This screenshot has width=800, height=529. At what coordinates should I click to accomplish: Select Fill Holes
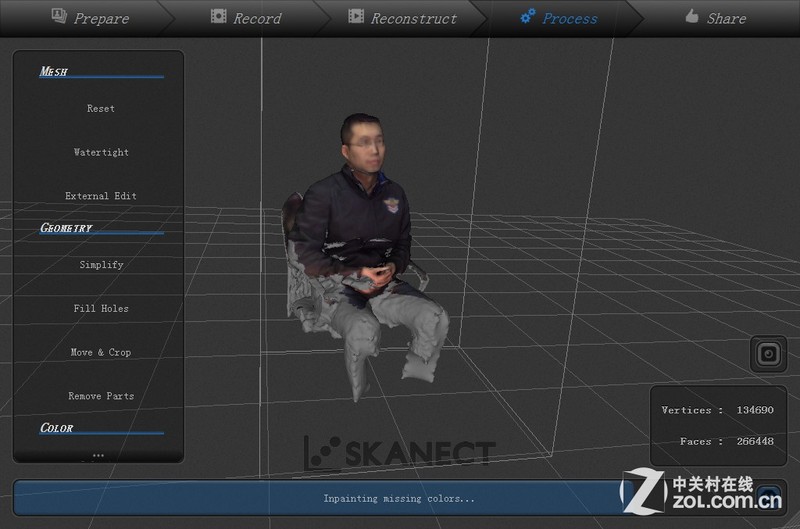point(101,309)
